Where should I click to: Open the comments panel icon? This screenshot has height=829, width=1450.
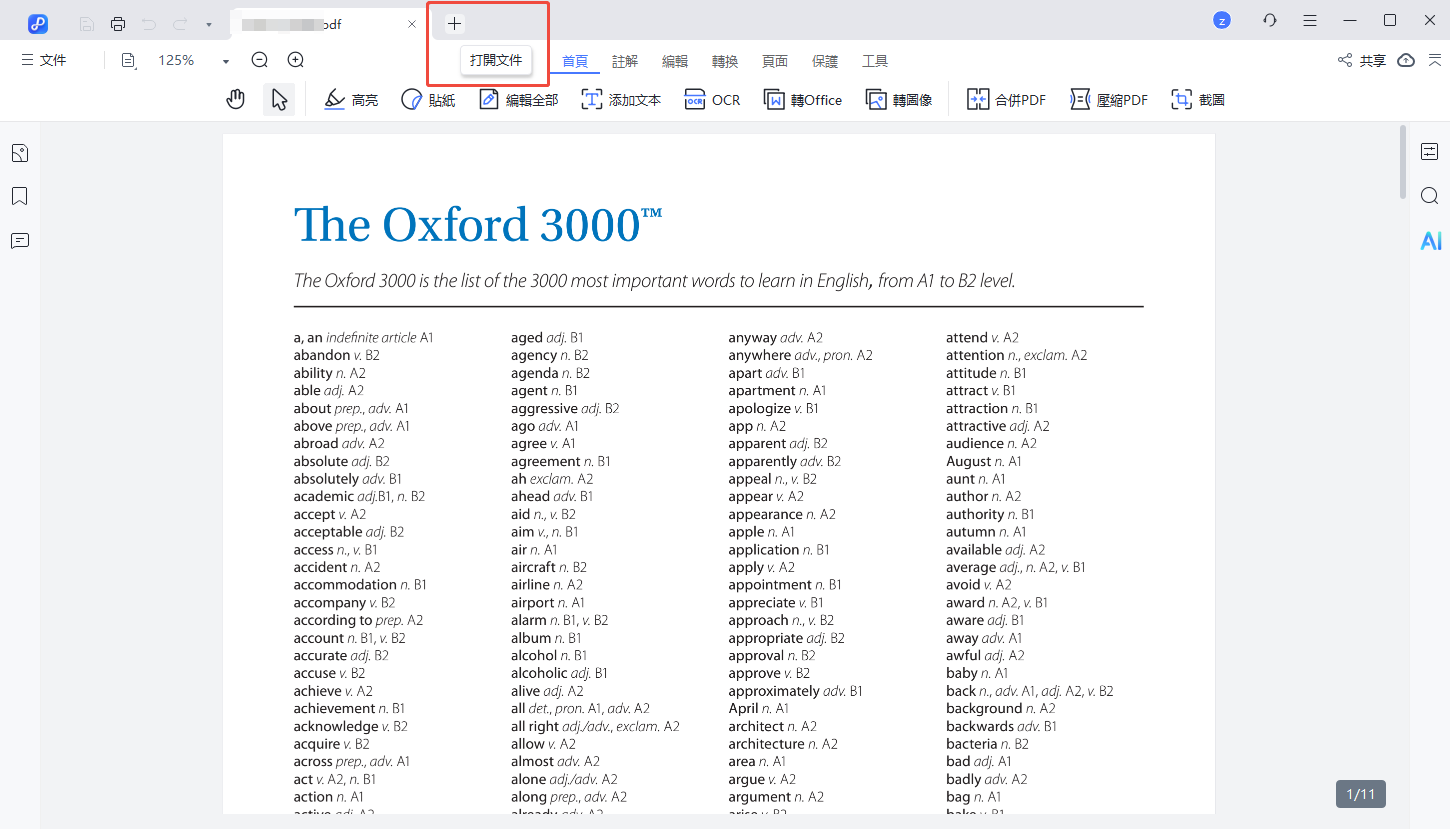click(20, 240)
